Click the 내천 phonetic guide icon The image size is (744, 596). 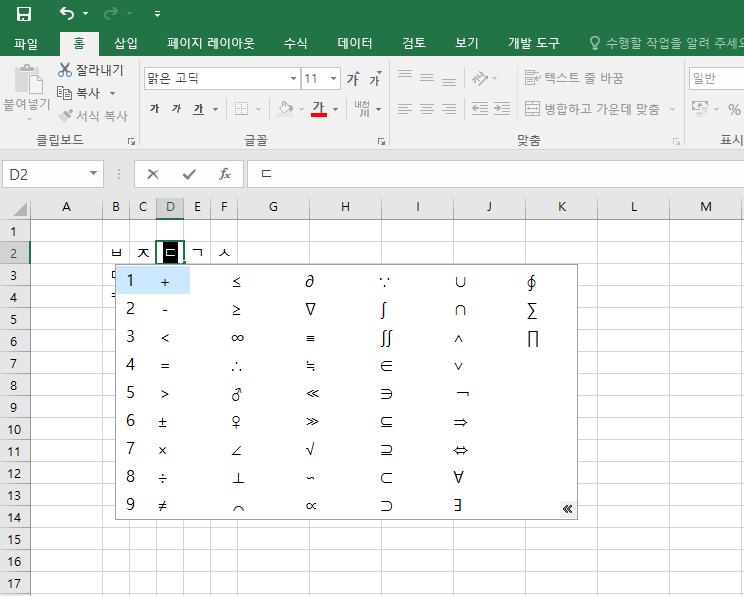362,109
